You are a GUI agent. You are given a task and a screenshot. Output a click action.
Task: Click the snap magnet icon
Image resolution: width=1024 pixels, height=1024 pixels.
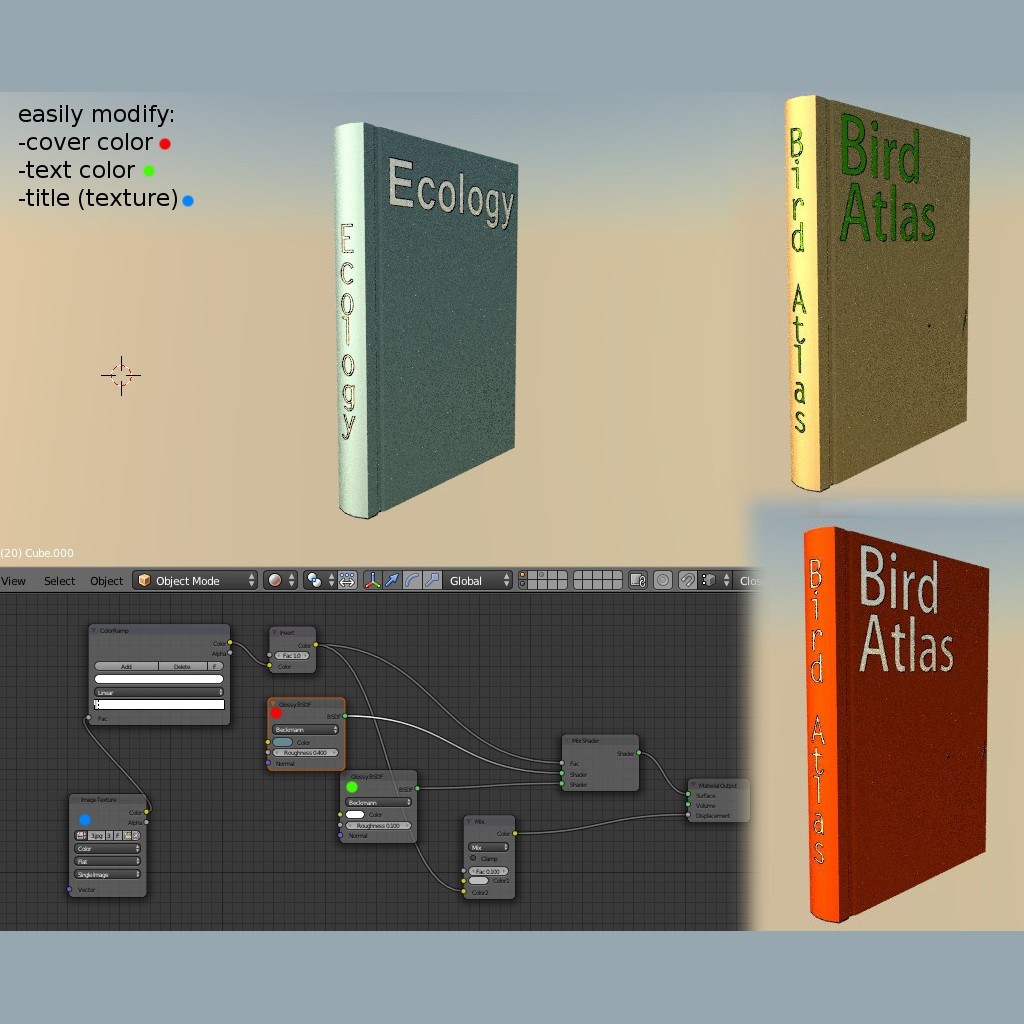pos(686,580)
